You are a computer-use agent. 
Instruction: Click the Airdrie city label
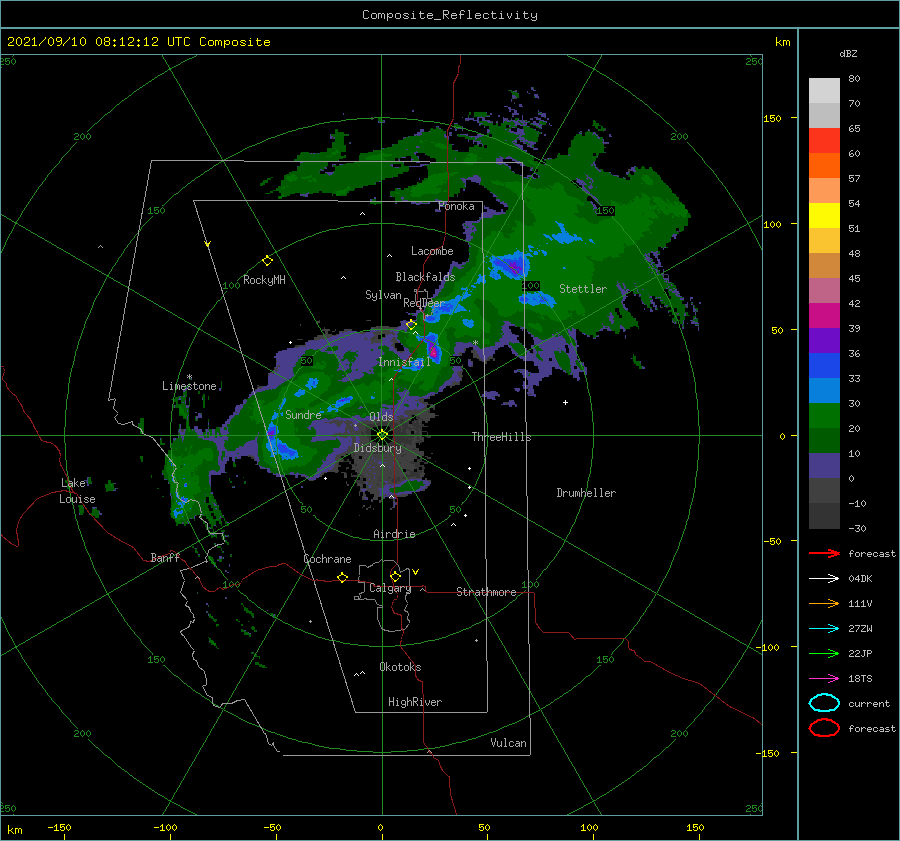point(394,534)
